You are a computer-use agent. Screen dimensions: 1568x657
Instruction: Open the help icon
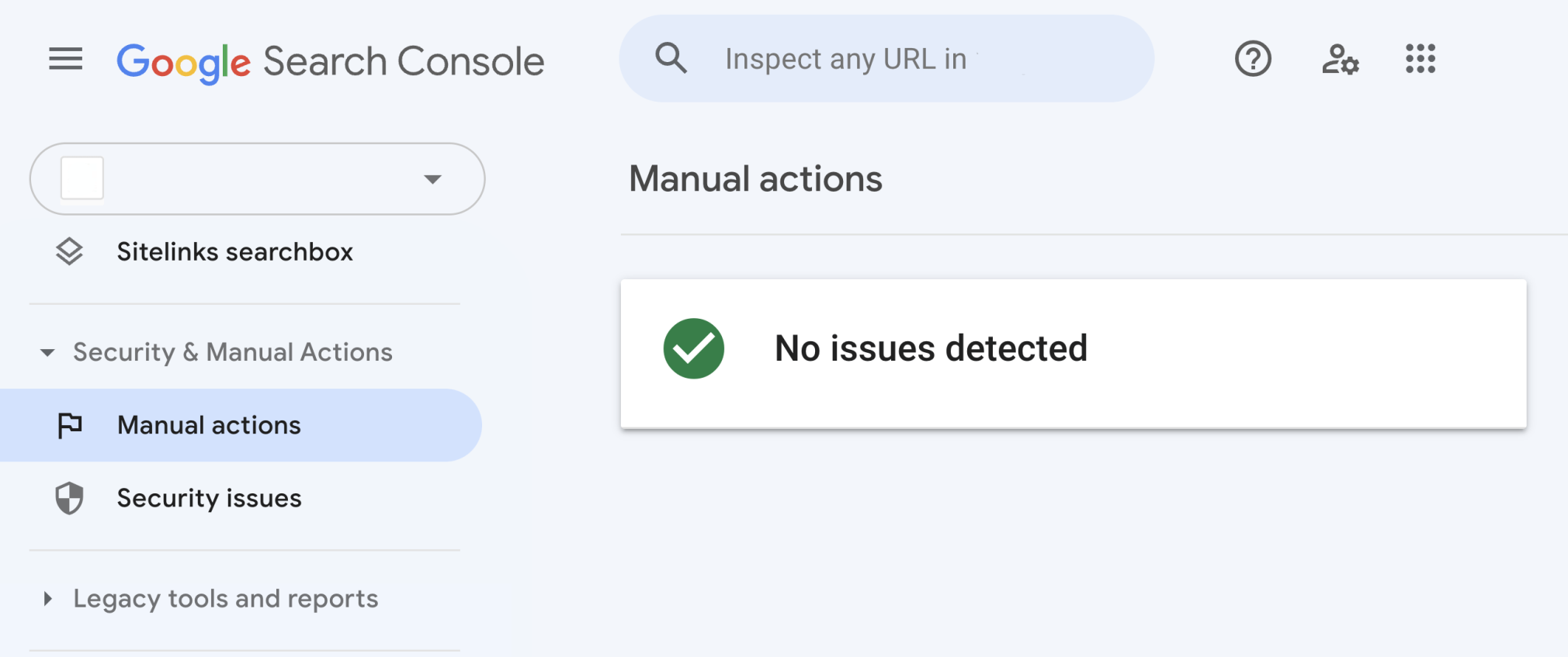(x=1251, y=59)
